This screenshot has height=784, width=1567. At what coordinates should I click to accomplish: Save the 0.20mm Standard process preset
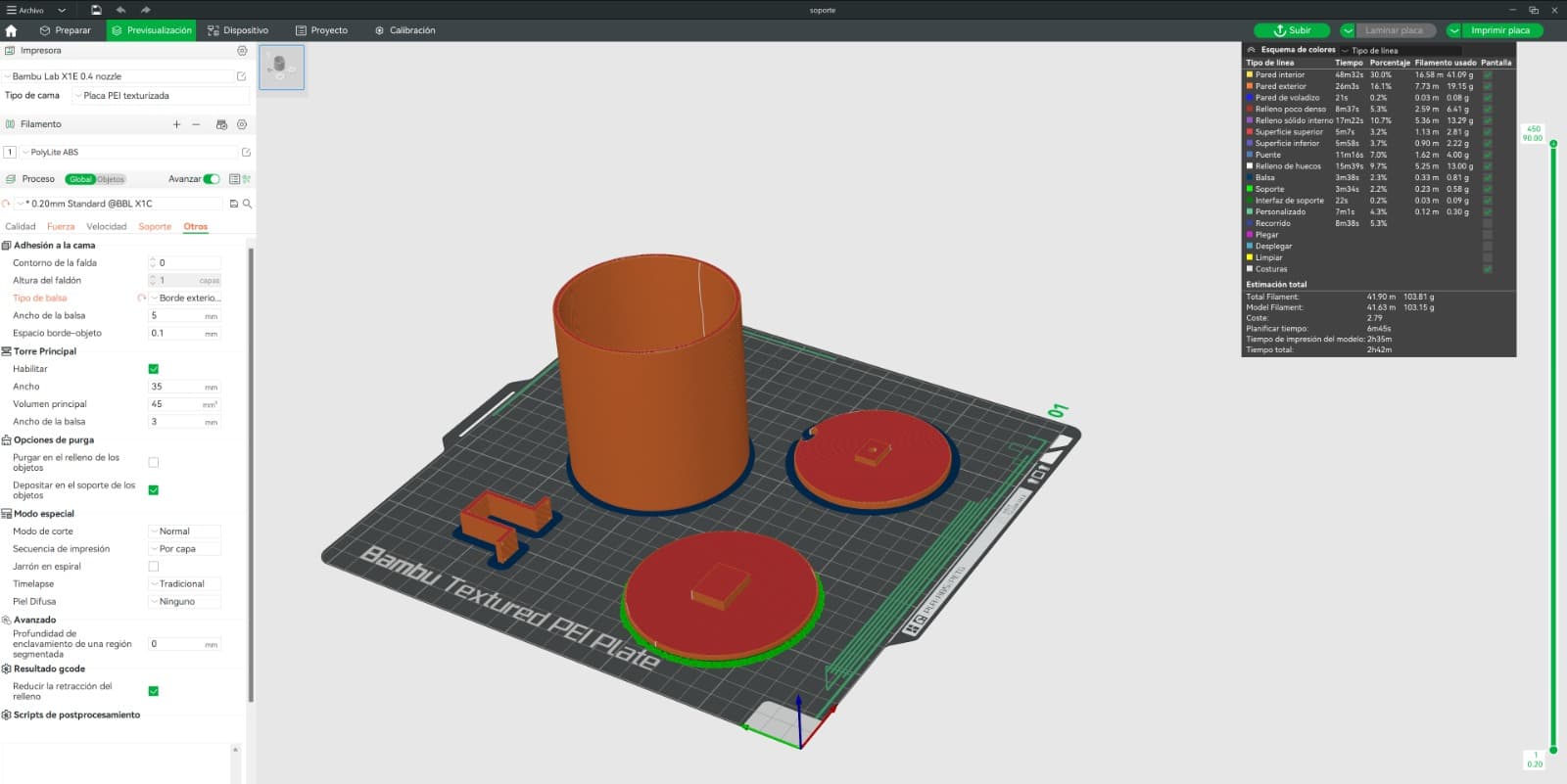click(x=234, y=204)
